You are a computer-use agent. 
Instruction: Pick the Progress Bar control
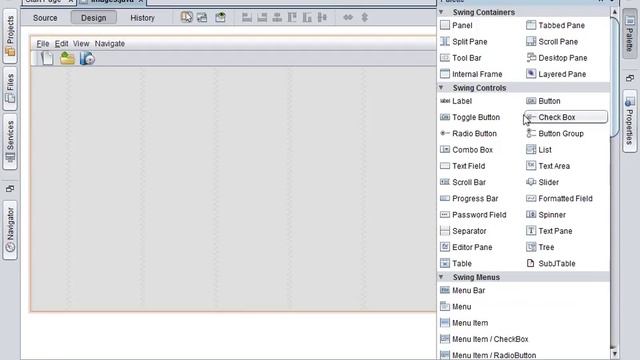469,199
